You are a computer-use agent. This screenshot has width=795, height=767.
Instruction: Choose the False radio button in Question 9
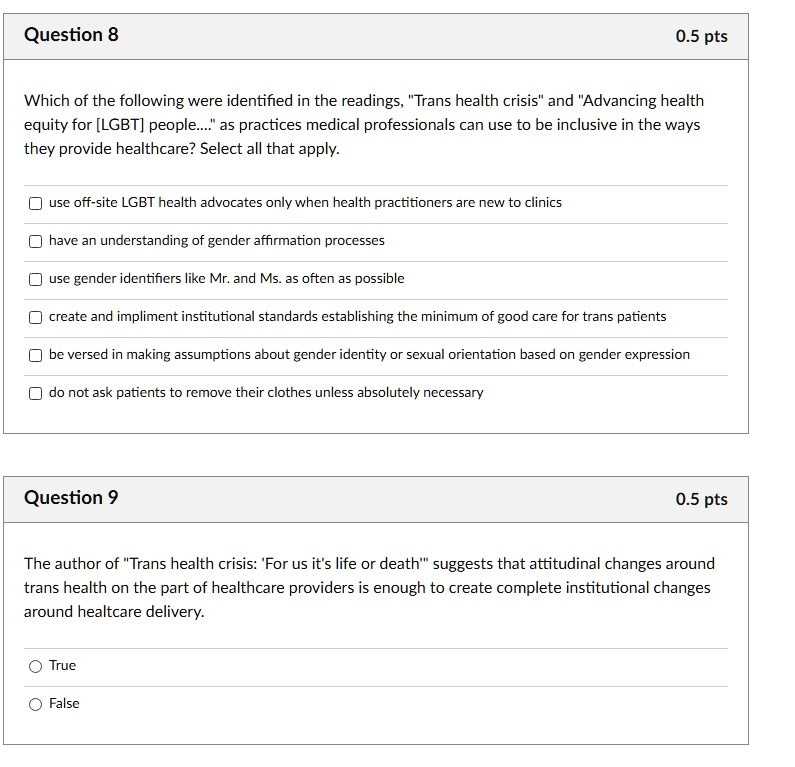(x=35, y=704)
